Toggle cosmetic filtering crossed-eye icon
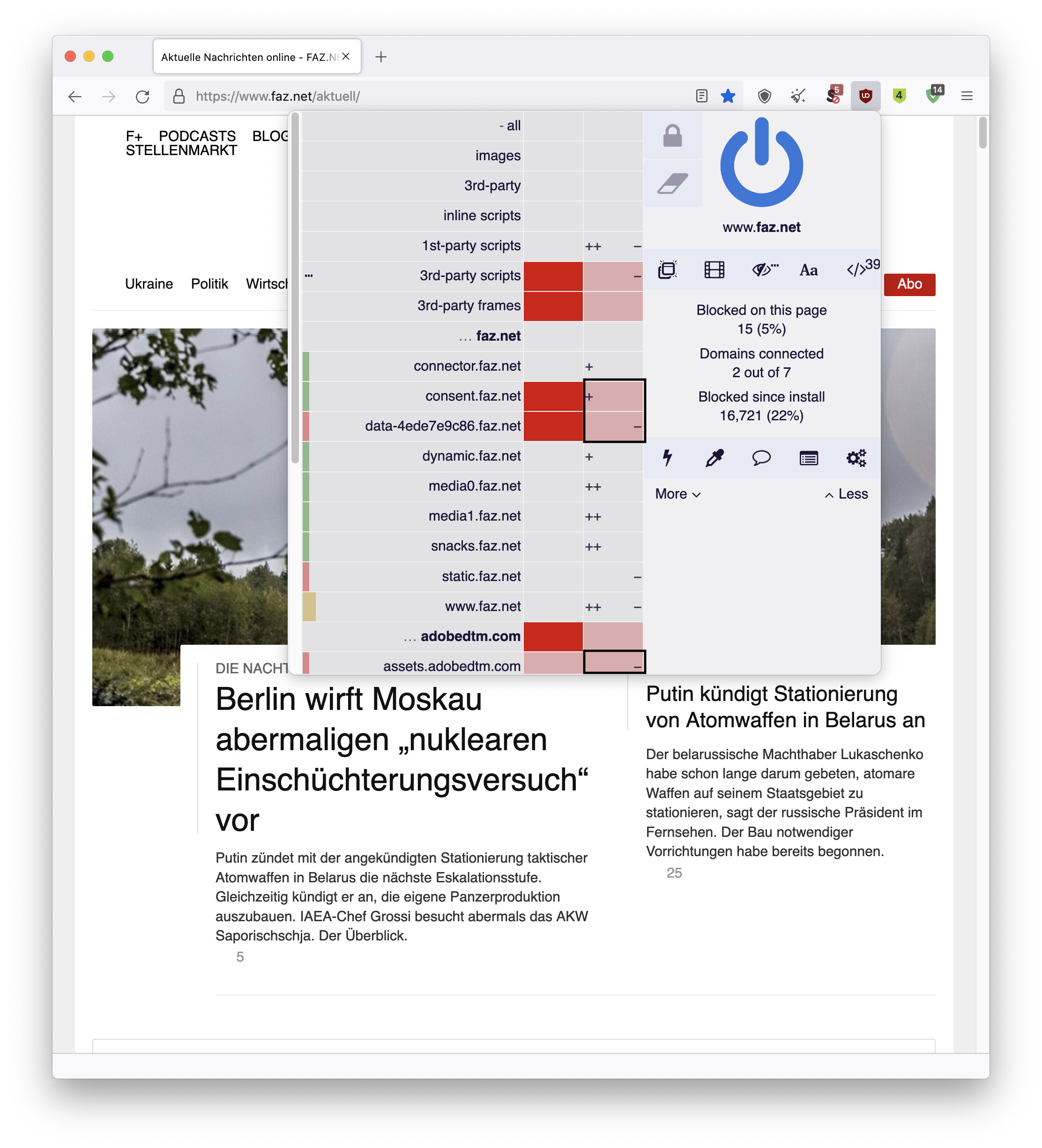The image size is (1042, 1148). pos(765,269)
